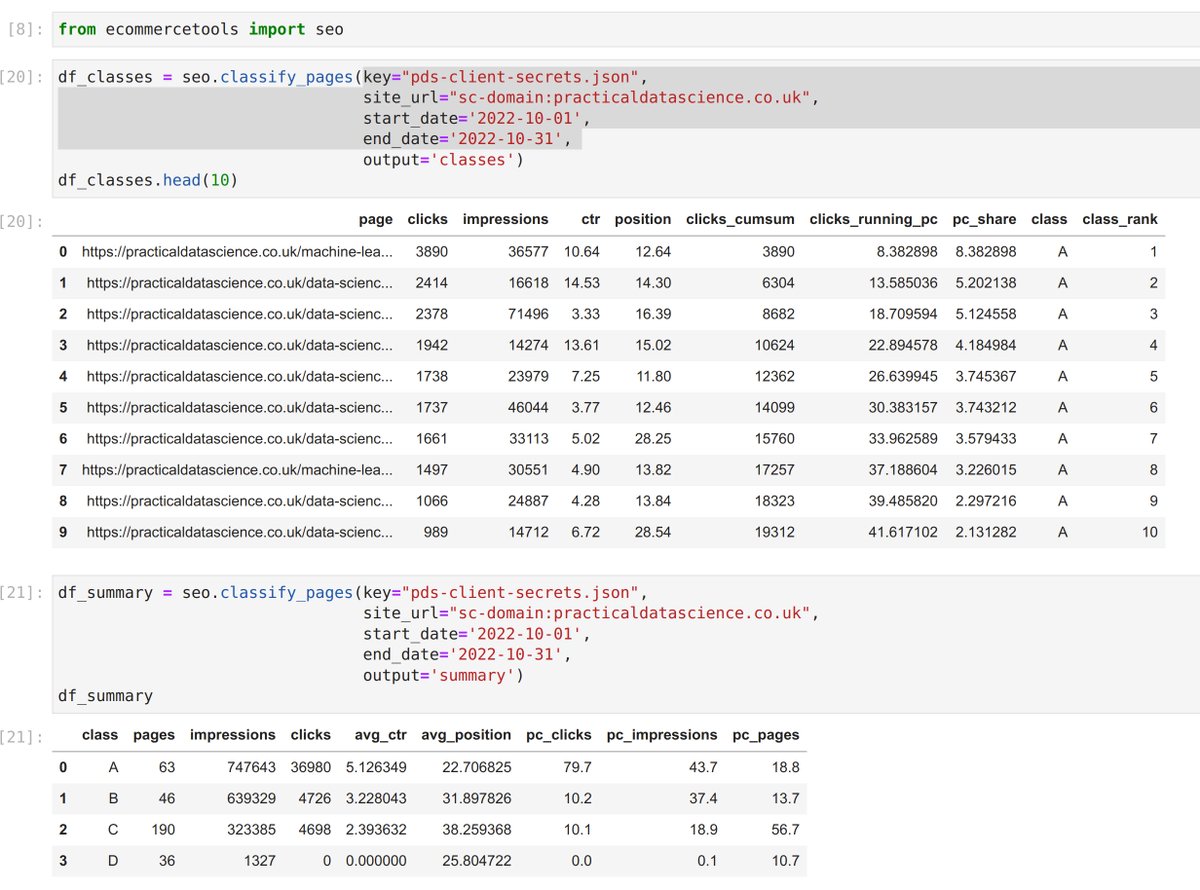Select impressions value 1327 for class D

click(x=259, y=860)
